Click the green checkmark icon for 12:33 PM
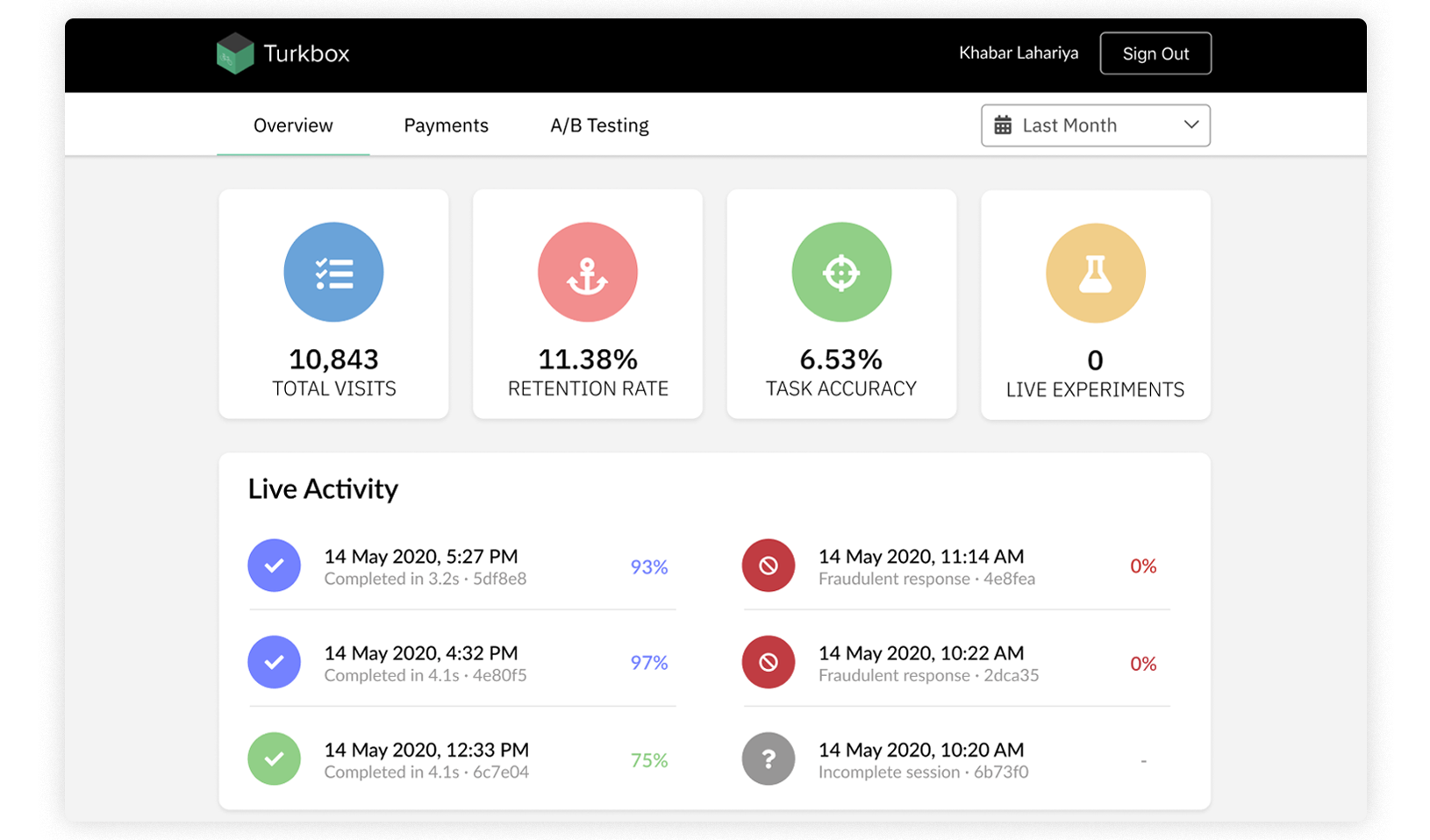The width and height of the screenshot is (1430, 840). [274, 758]
